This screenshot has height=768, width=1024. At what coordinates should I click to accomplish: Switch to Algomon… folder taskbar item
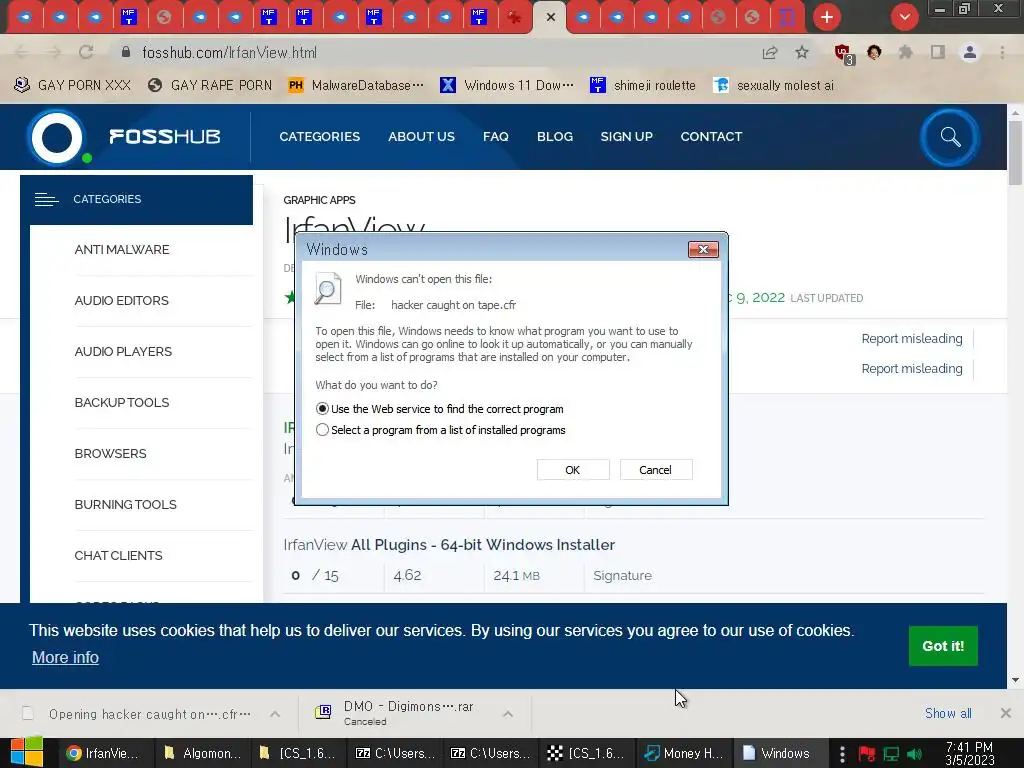202,753
